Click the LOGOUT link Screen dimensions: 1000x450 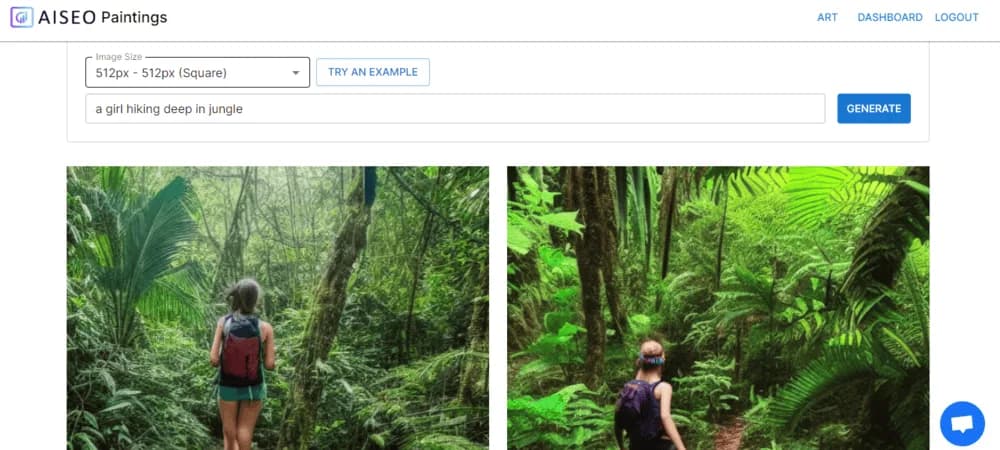coord(957,18)
